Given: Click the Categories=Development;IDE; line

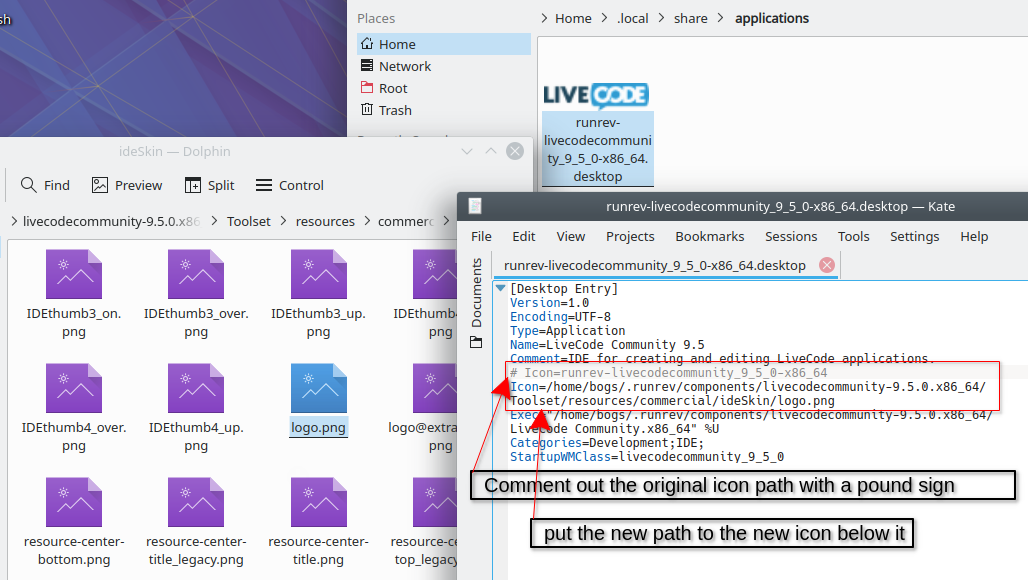Looking at the screenshot, I should [x=607, y=443].
